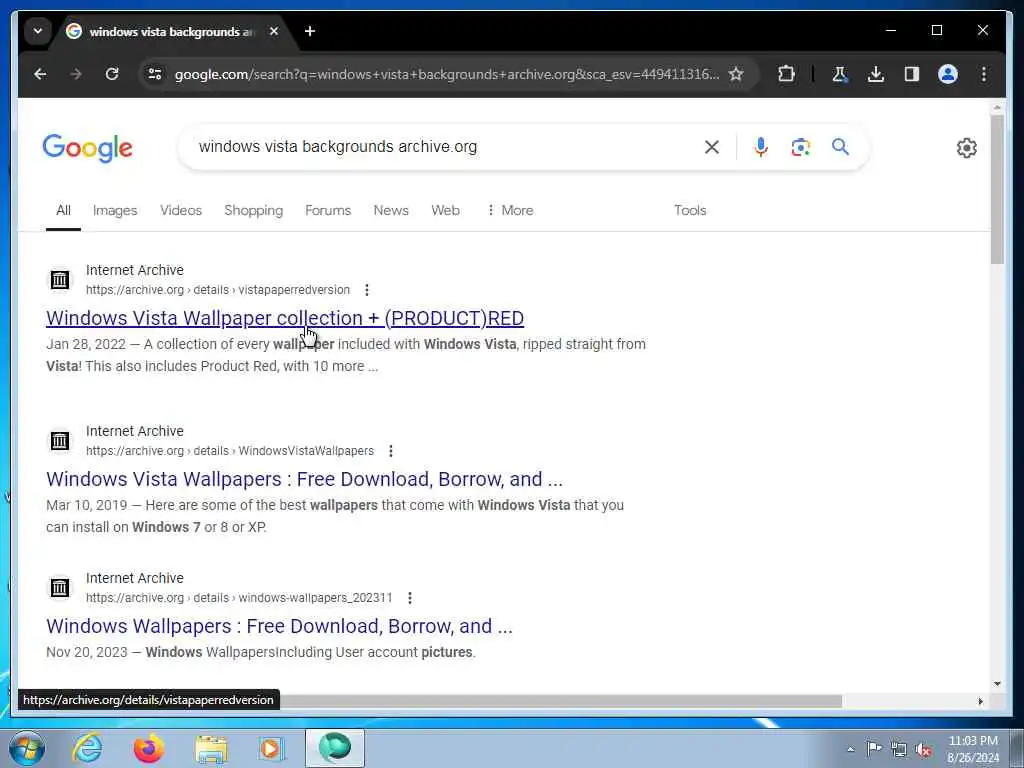Show hidden system tray icons
The image size is (1024, 768).
(850, 749)
